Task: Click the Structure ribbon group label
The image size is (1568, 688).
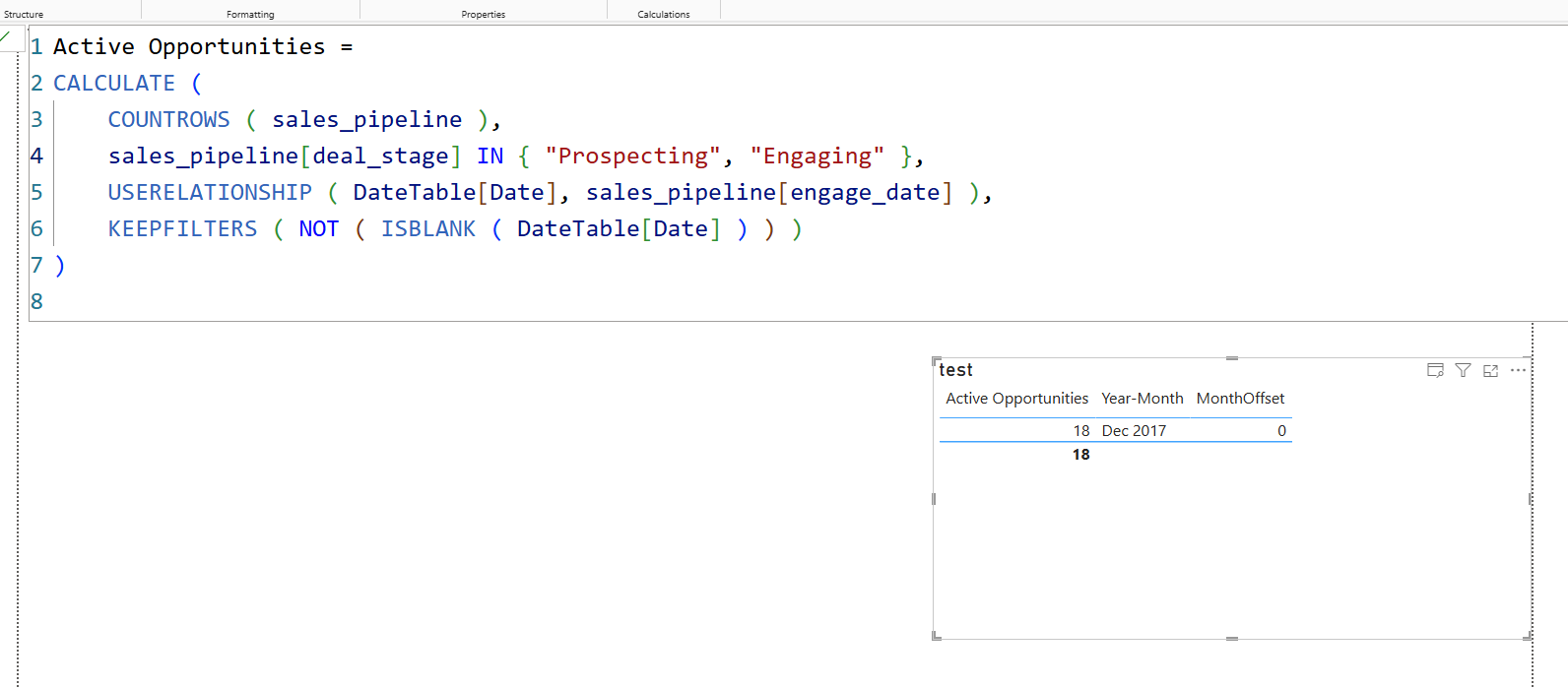Action: click(24, 15)
